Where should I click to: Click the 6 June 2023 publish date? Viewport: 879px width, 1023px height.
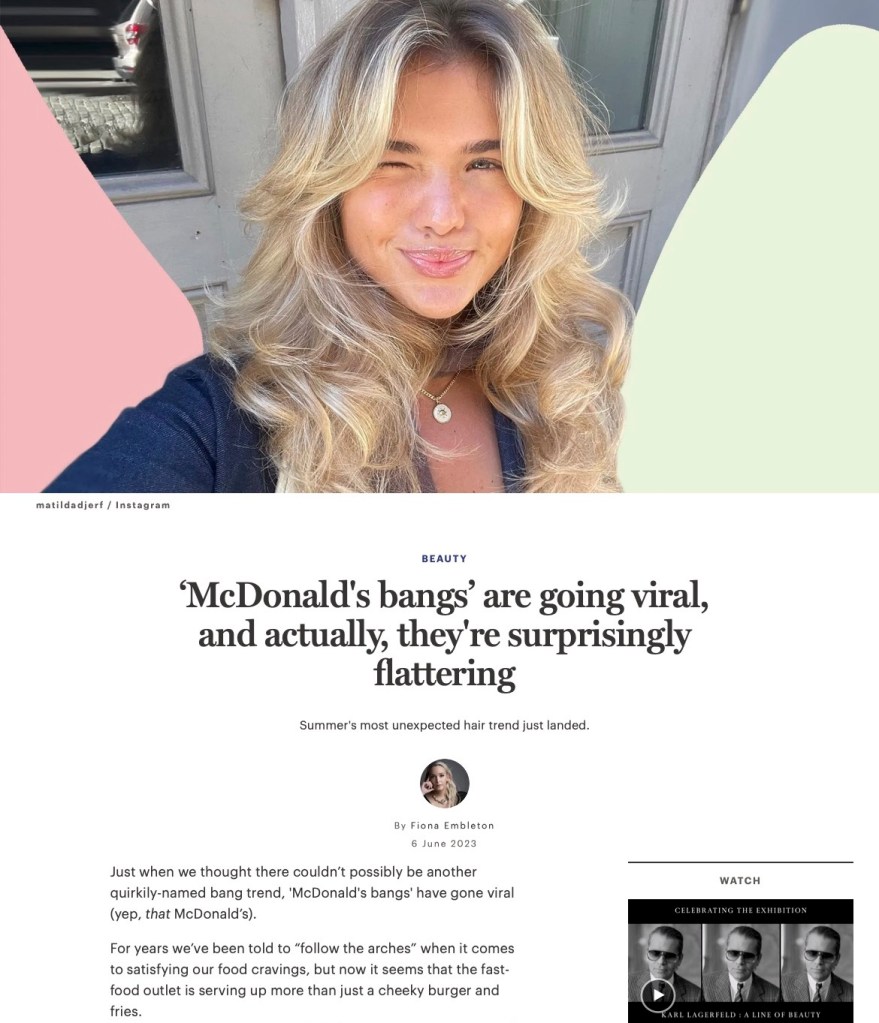click(x=444, y=844)
